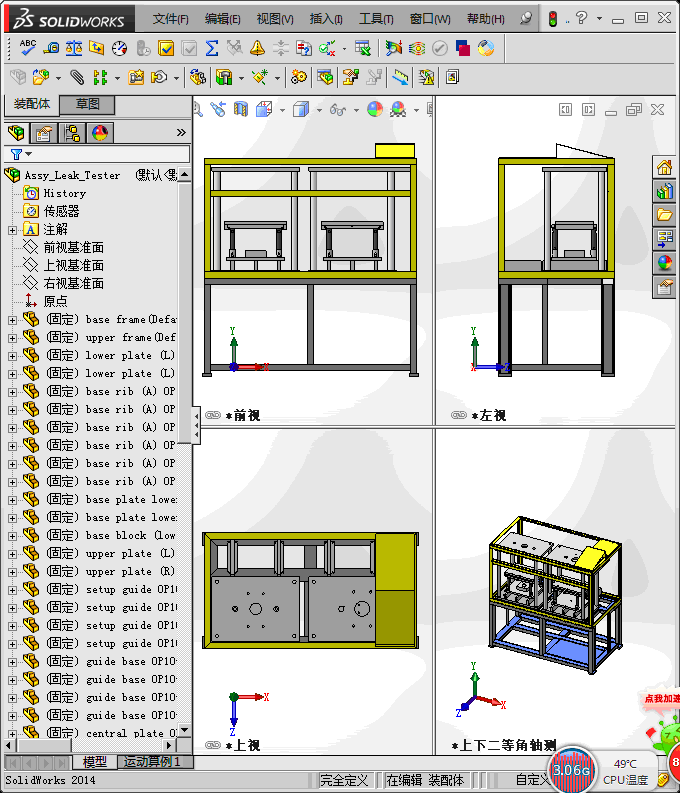Viewport: 680px width, 793px height.
Task: Open the compare documents icon
Action: (x=303, y=48)
